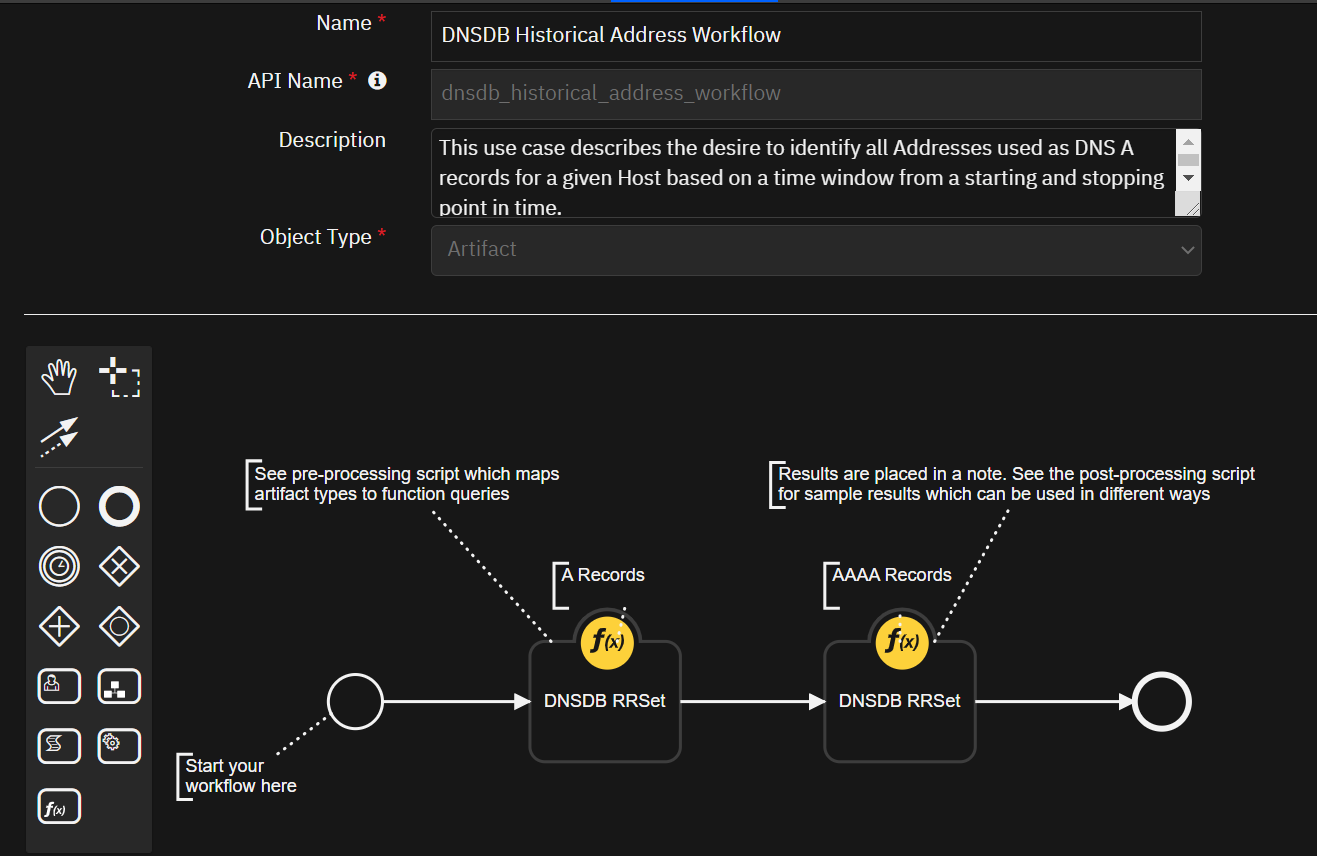1317x856 pixels.
Task: Pick the sub-process icon in palette
Action: 119,687
